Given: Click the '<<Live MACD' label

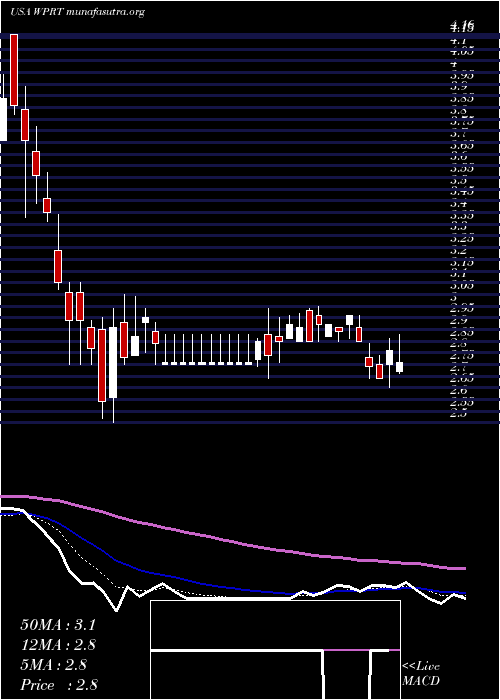Looking at the screenshot, I should (421, 674).
